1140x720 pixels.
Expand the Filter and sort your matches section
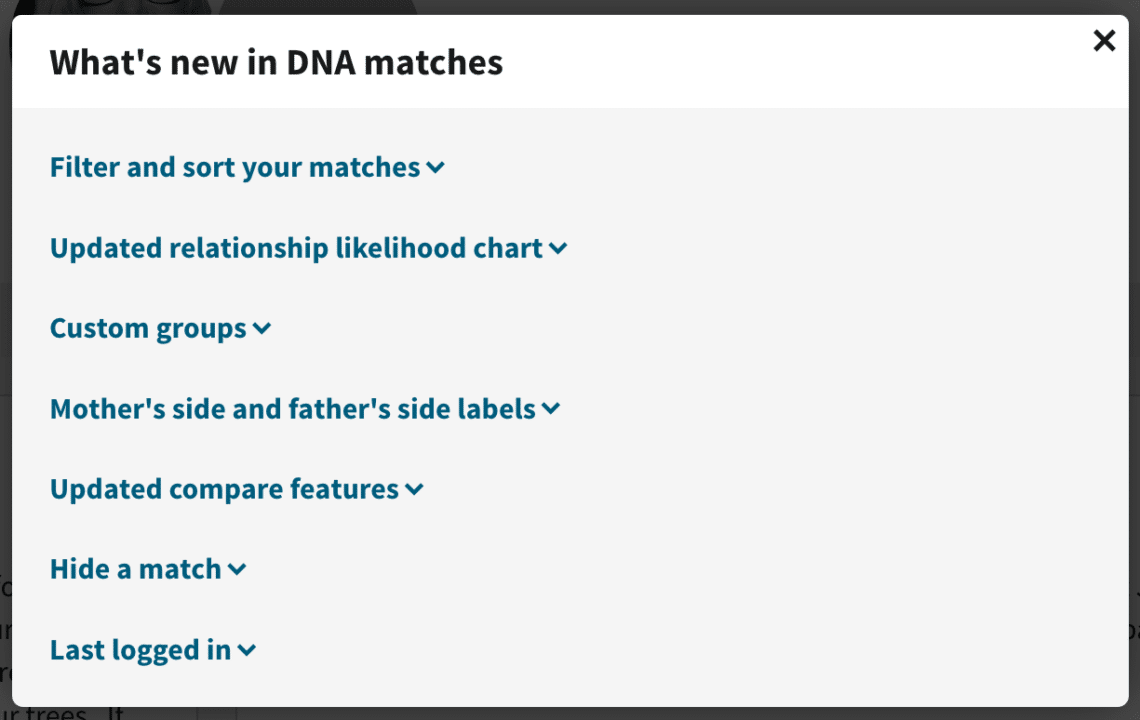pyautogui.click(x=235, y=167)
